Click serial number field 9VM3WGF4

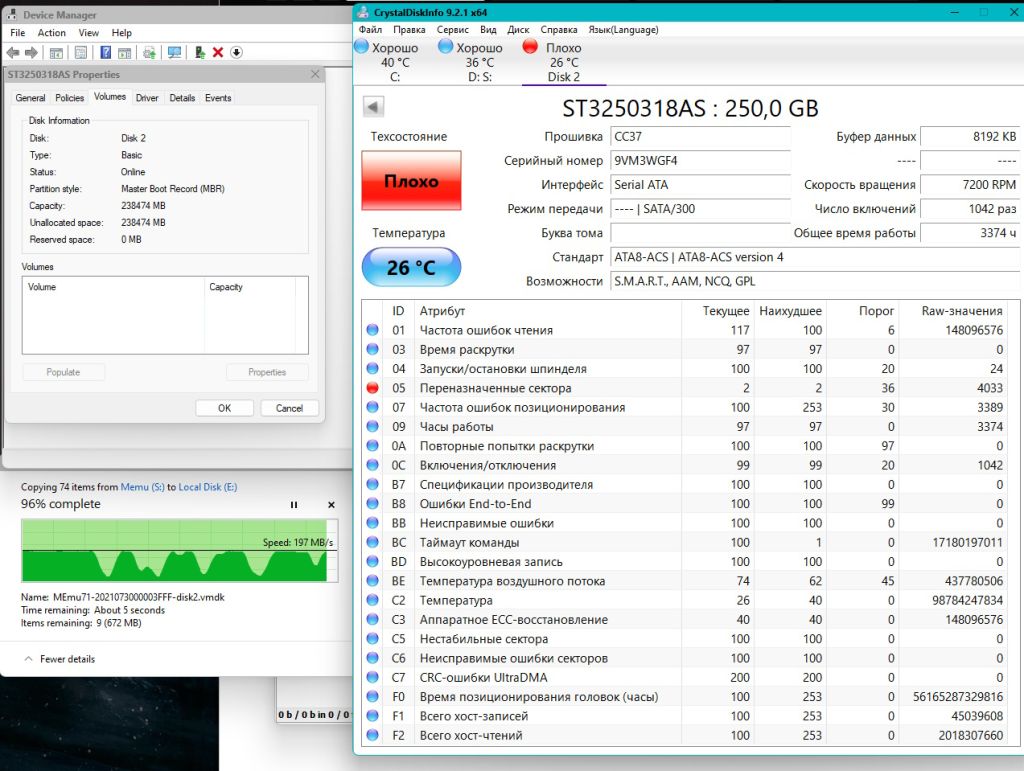tap(700, 161)
